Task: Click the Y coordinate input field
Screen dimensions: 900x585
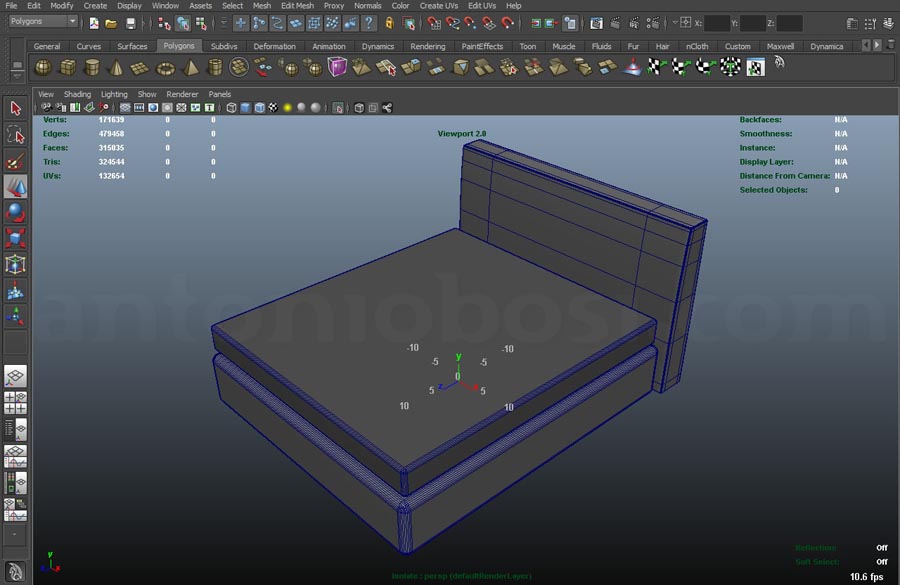Action: click(753, 24)
